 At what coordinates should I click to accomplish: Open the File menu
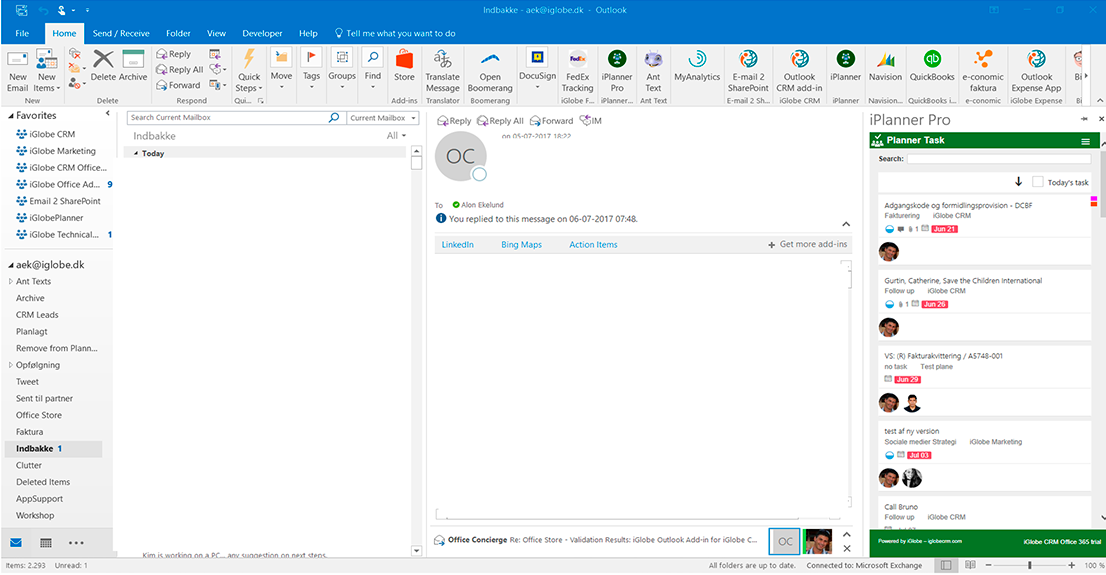pos(22,33)
